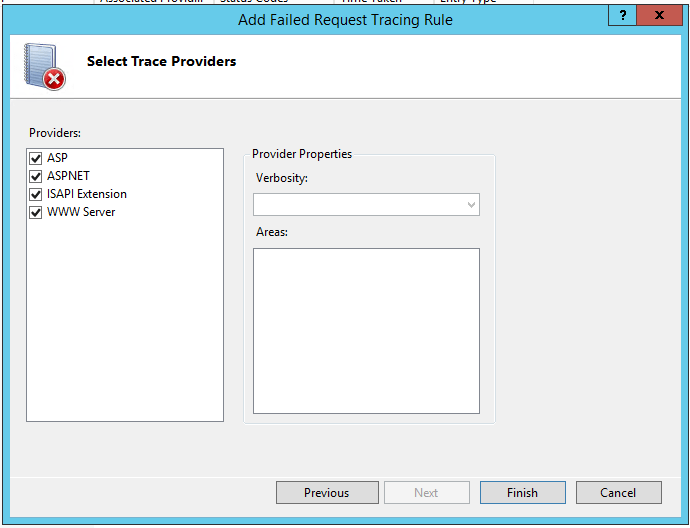Click the help question mark button
The image size is (690, 528).
point(623,15)
